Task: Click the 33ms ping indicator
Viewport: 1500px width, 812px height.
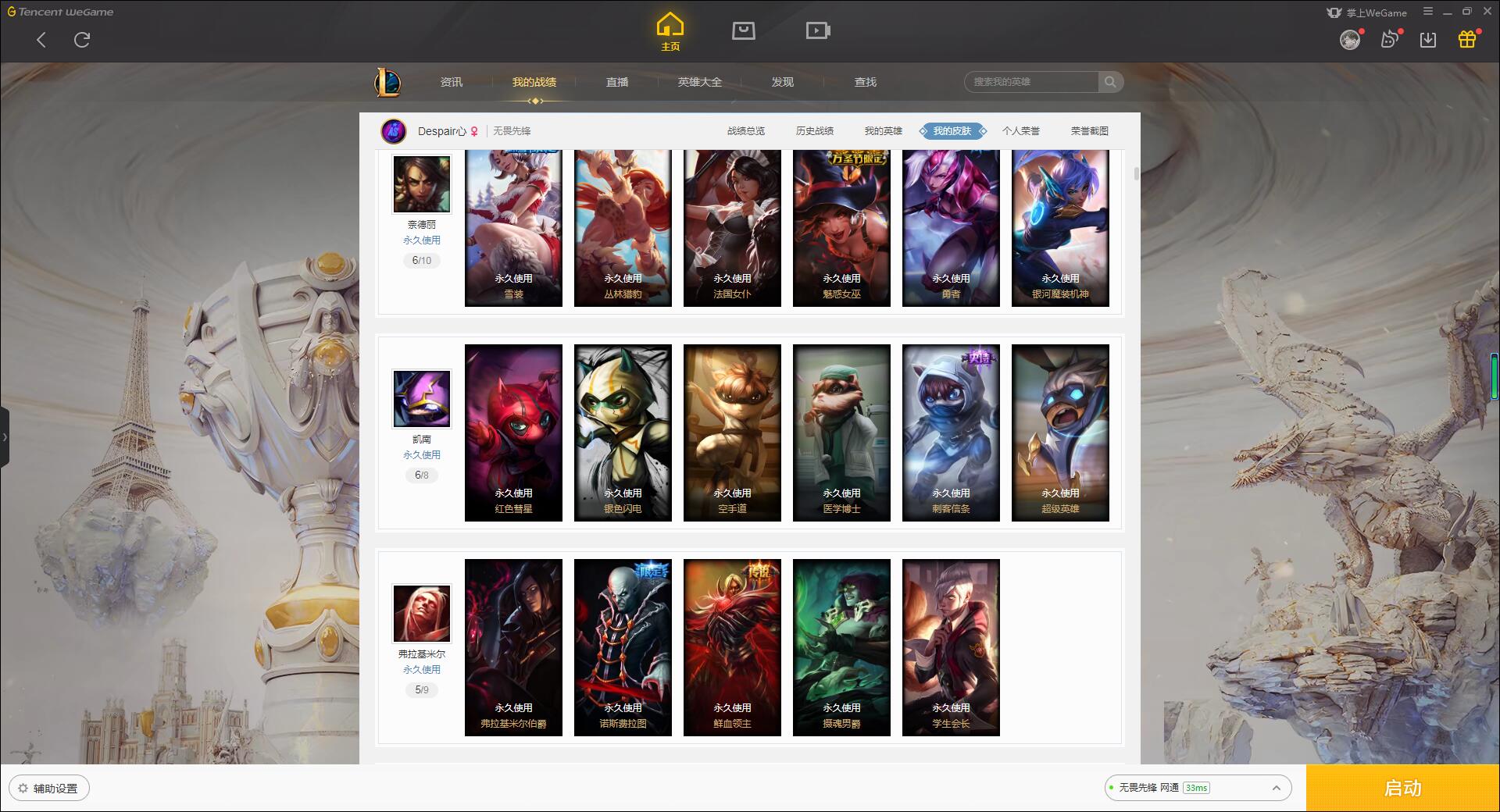Action: (1196, 788)
